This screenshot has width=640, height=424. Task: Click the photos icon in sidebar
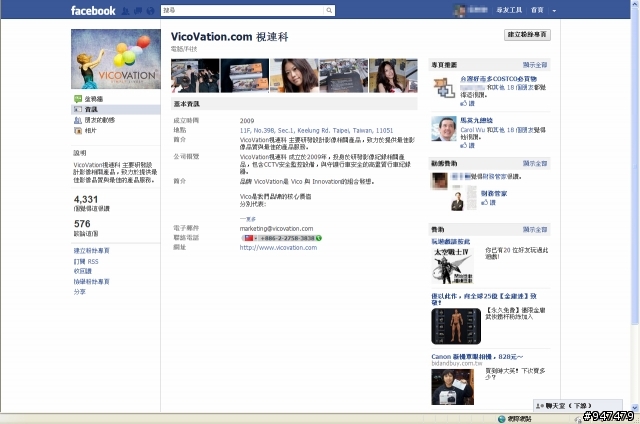click(x=78, y=131)
